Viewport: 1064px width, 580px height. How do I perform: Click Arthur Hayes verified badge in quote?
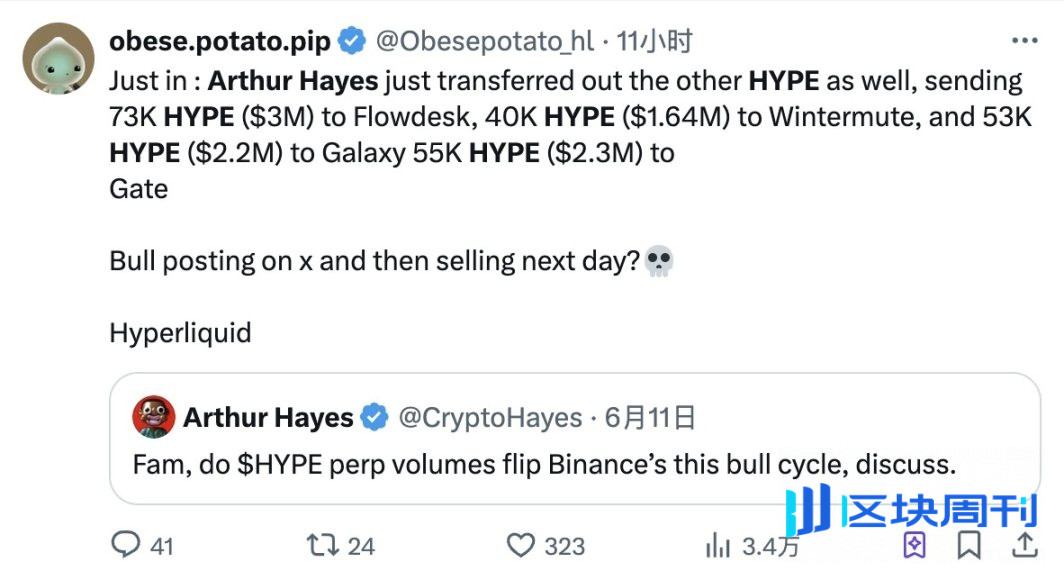point(375,417)
